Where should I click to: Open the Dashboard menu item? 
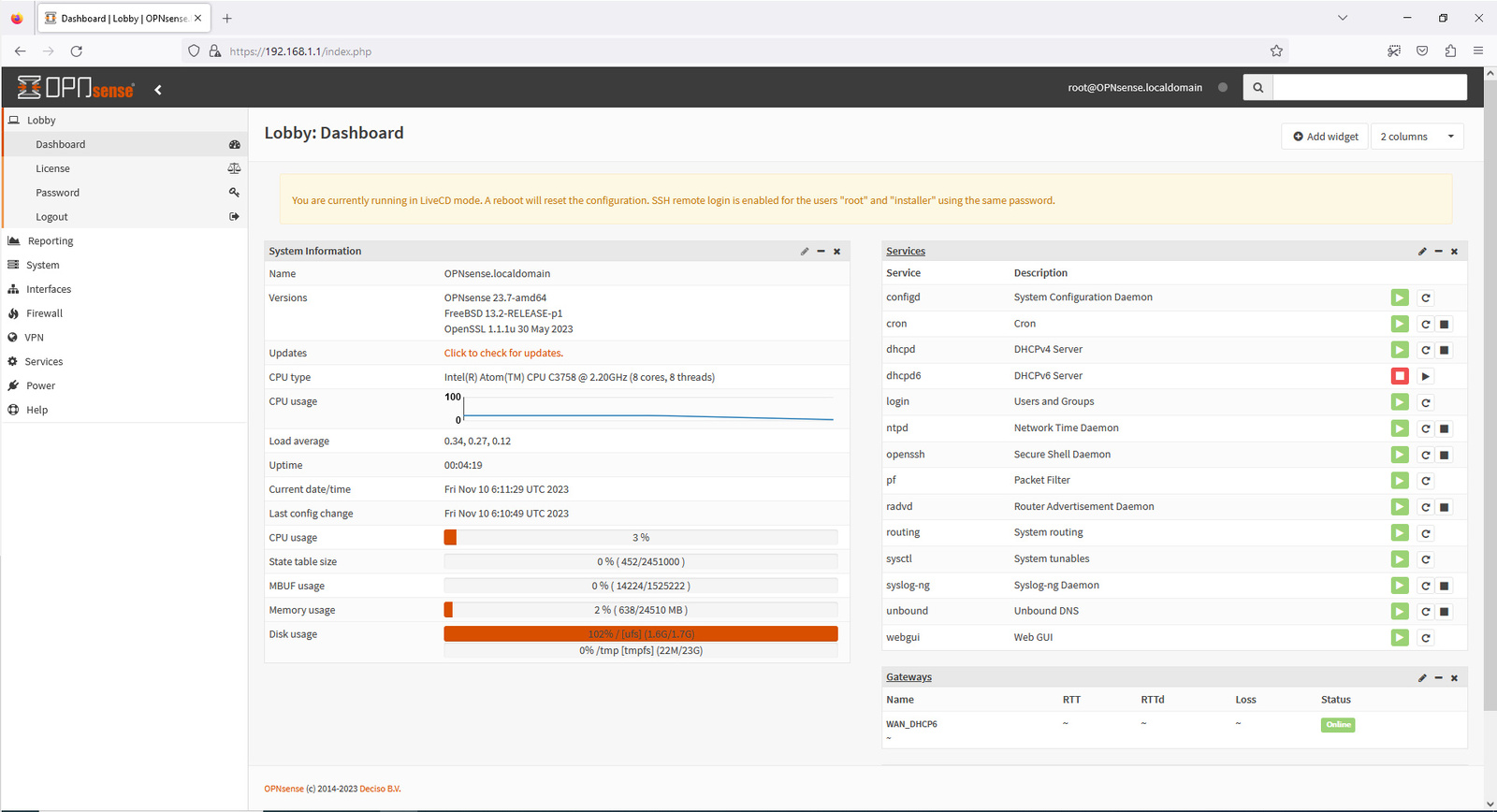coord(125,144)
